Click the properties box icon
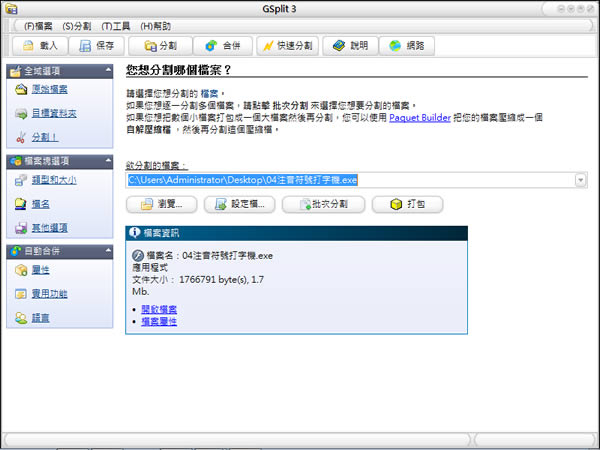600x450 pixels. (x=21, y=270)
